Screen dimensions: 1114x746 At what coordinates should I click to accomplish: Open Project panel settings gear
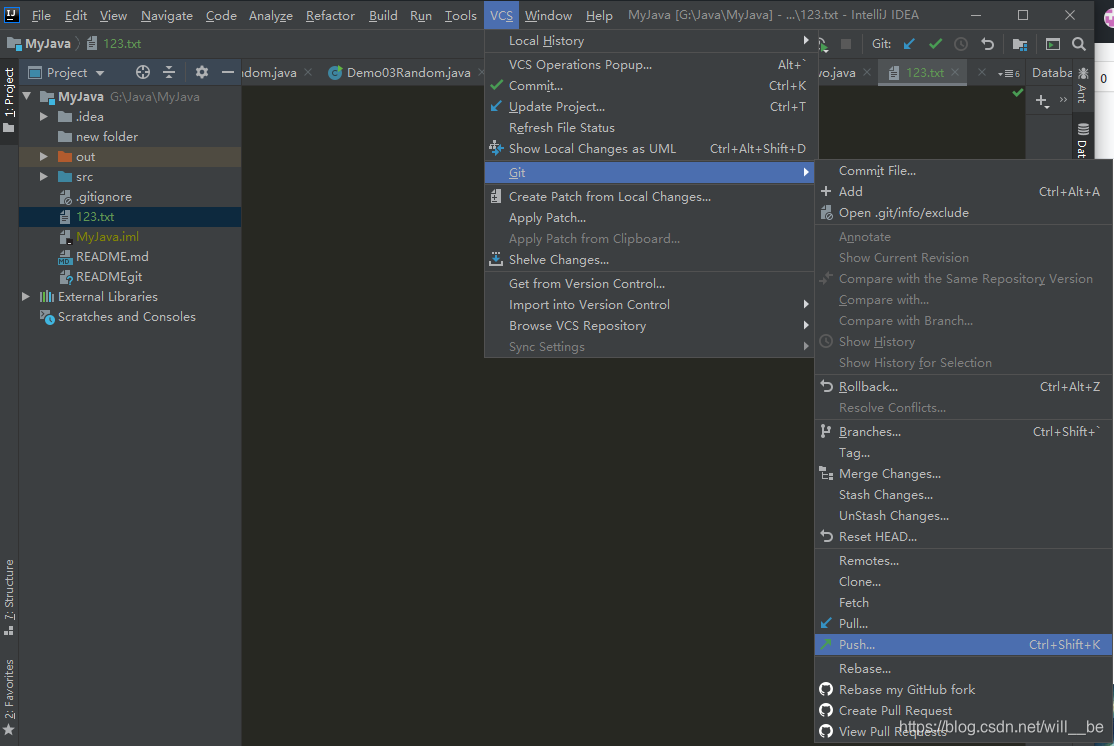(x=202, y=72)
